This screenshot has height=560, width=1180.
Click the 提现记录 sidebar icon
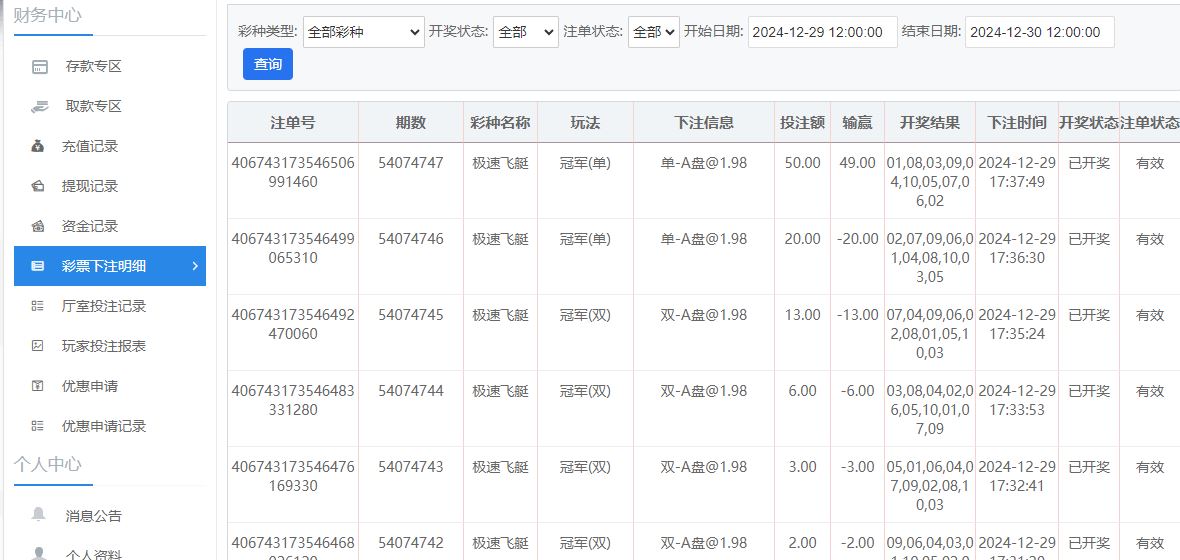pyautogui.click(x=38, y=186)
